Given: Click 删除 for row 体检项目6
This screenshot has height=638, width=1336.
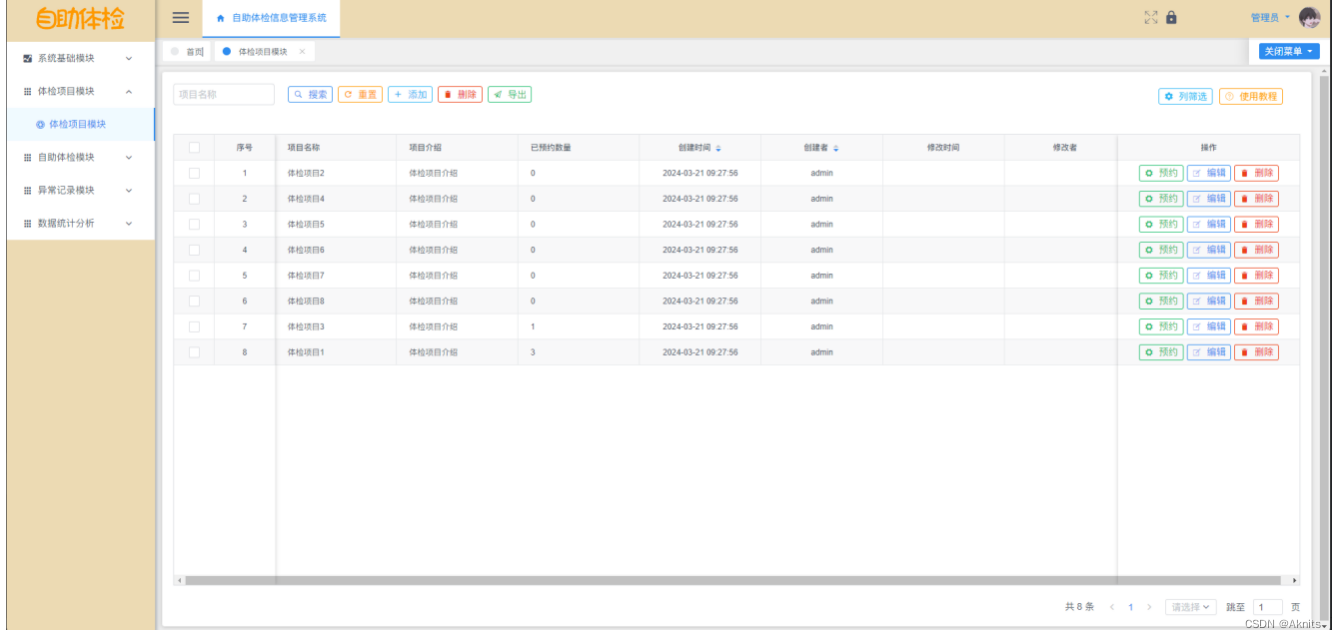Looking at the screenshot, I should [x=1257, y=249].
